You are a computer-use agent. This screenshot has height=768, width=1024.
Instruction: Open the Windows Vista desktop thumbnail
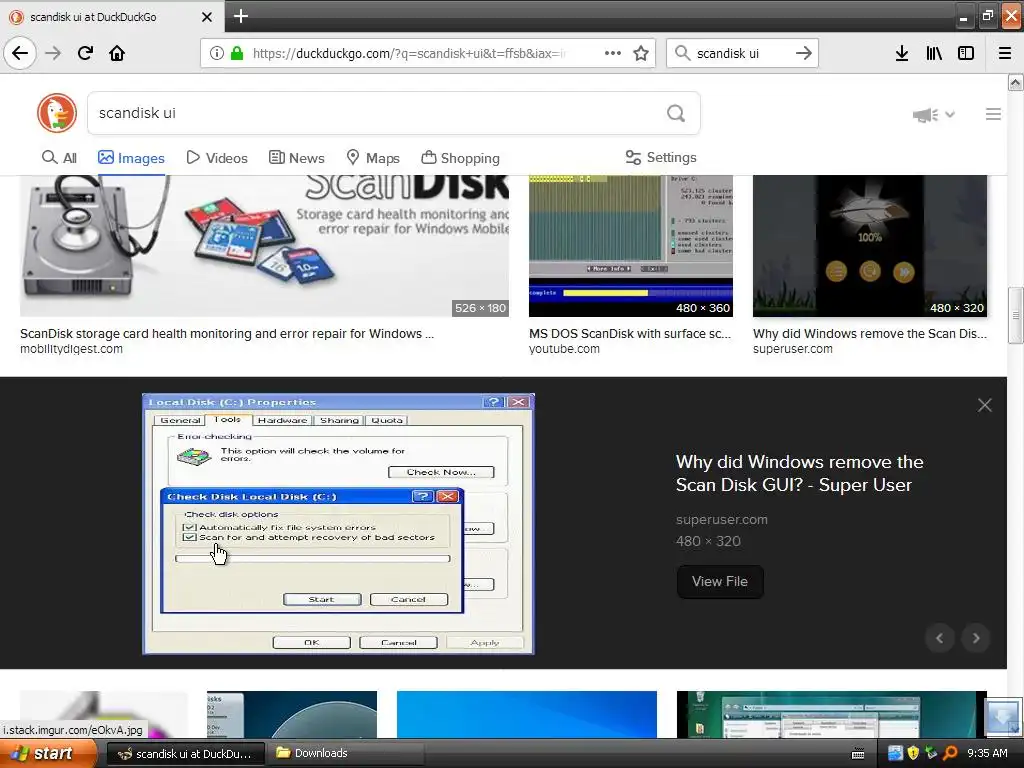(x=831, y=714)
